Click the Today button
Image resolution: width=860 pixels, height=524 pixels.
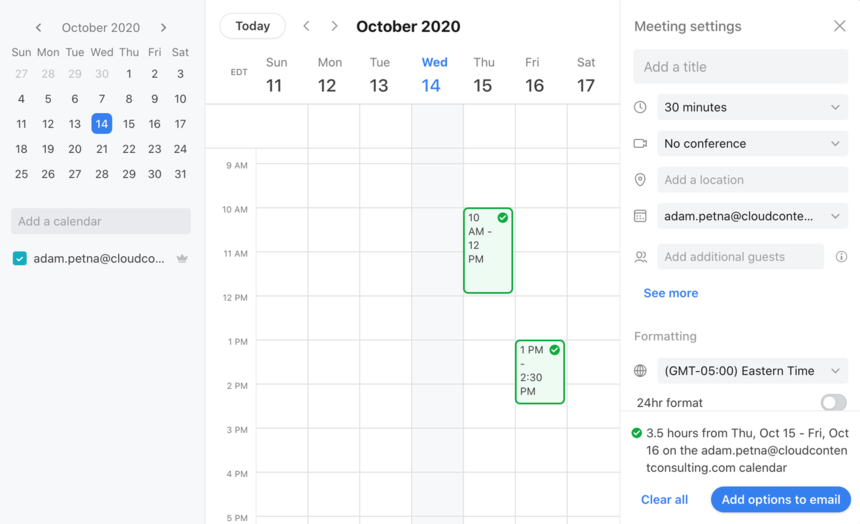pyautogui.click(x=253, y=26)
